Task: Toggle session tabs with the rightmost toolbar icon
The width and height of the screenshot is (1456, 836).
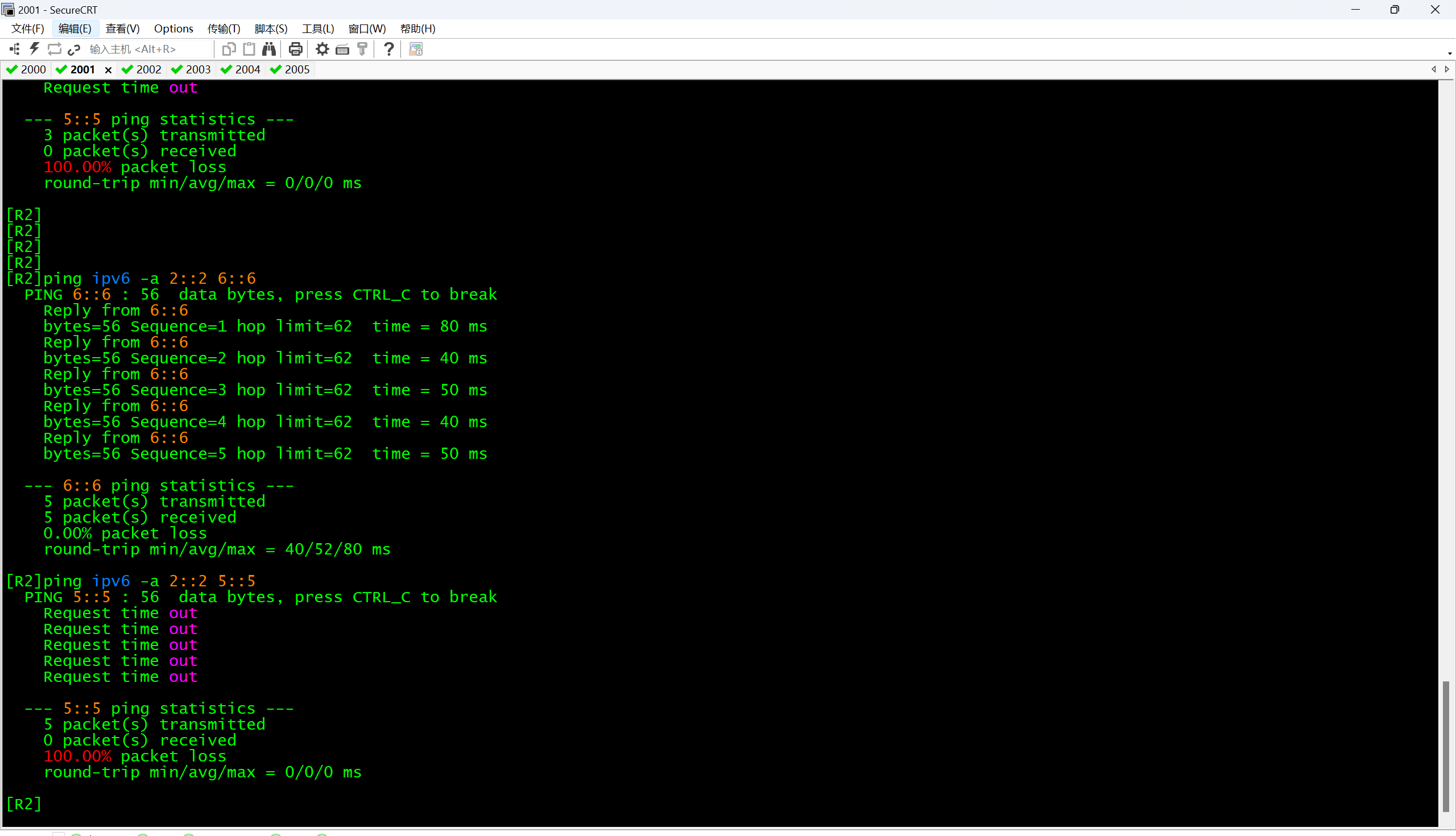Action: pos(416,49)
